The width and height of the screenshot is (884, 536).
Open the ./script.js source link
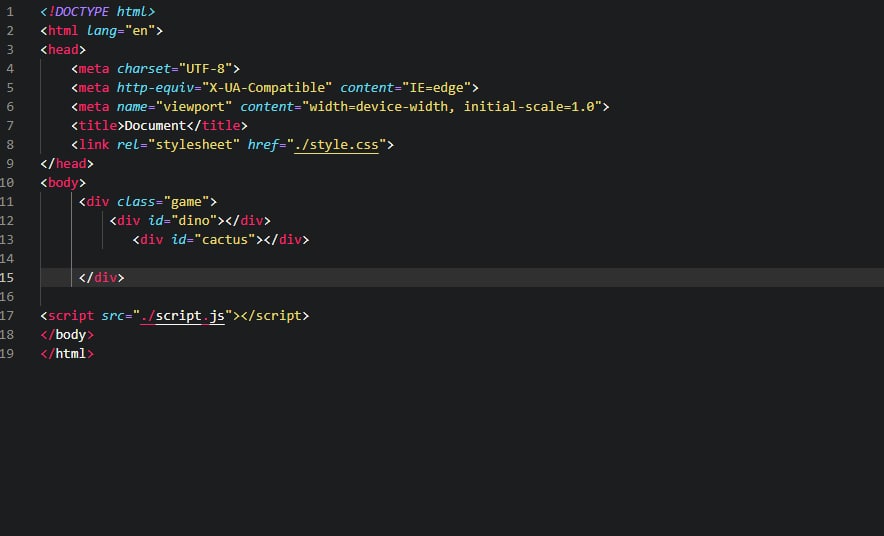[x=183, y=316]
